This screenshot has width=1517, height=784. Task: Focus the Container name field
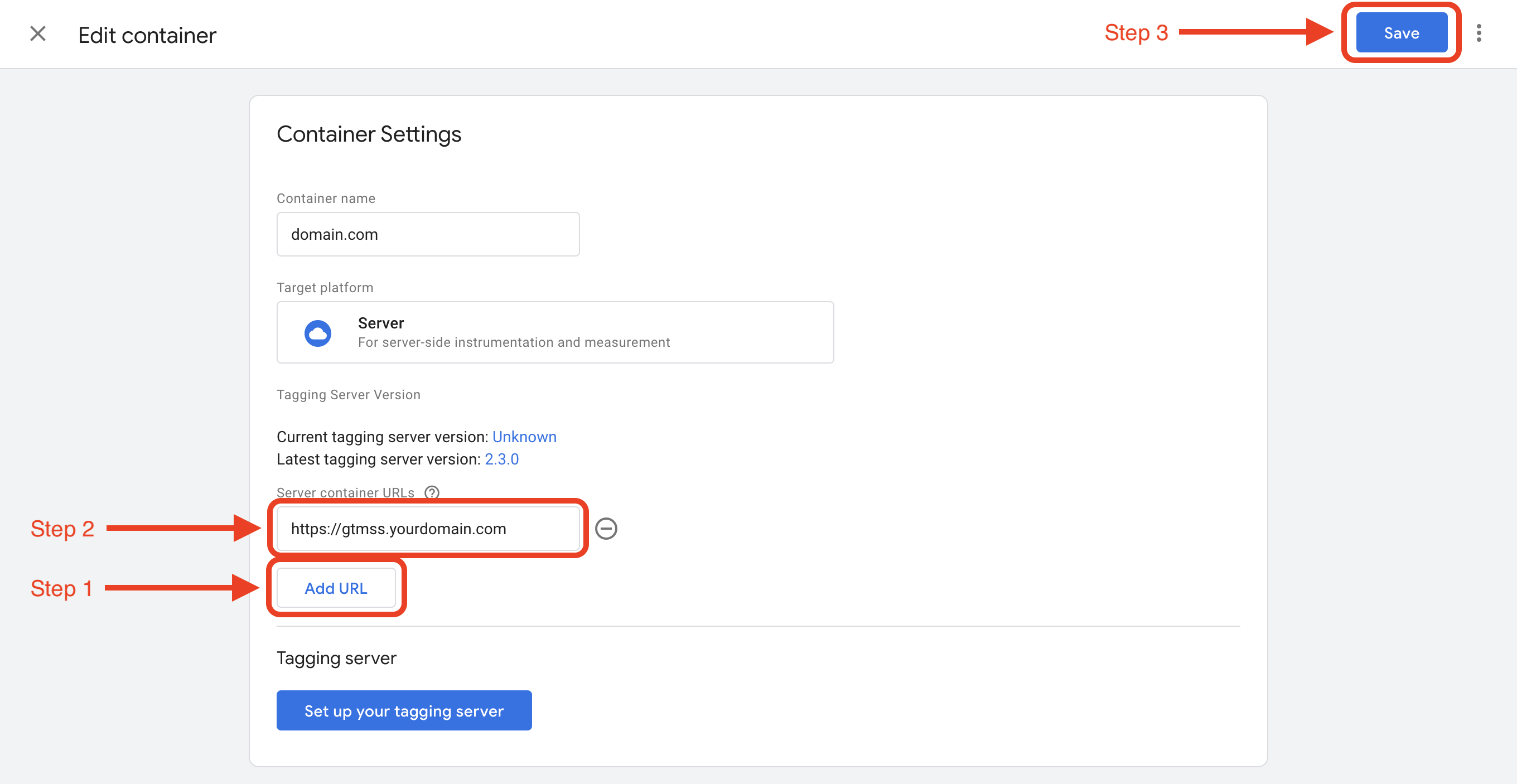[428, 234]
